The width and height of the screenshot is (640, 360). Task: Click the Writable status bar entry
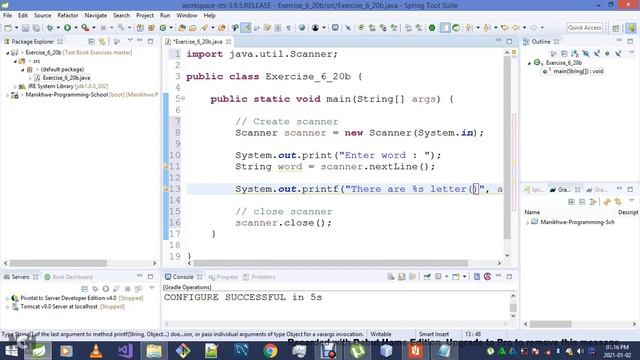click(x=380, y=334)
